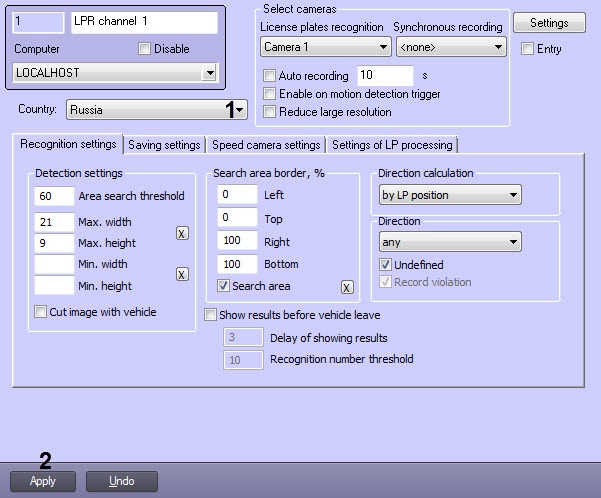
Task: Open the Speed camera settings tab
Action: tap(266, 145)
